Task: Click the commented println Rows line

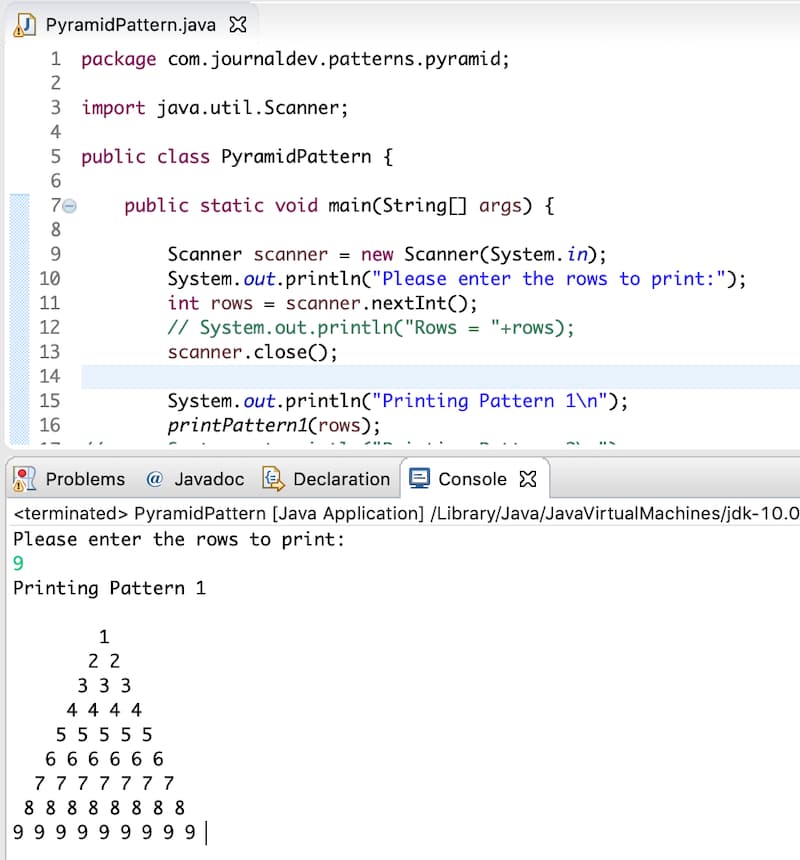Action: click(x=371, y=327)
